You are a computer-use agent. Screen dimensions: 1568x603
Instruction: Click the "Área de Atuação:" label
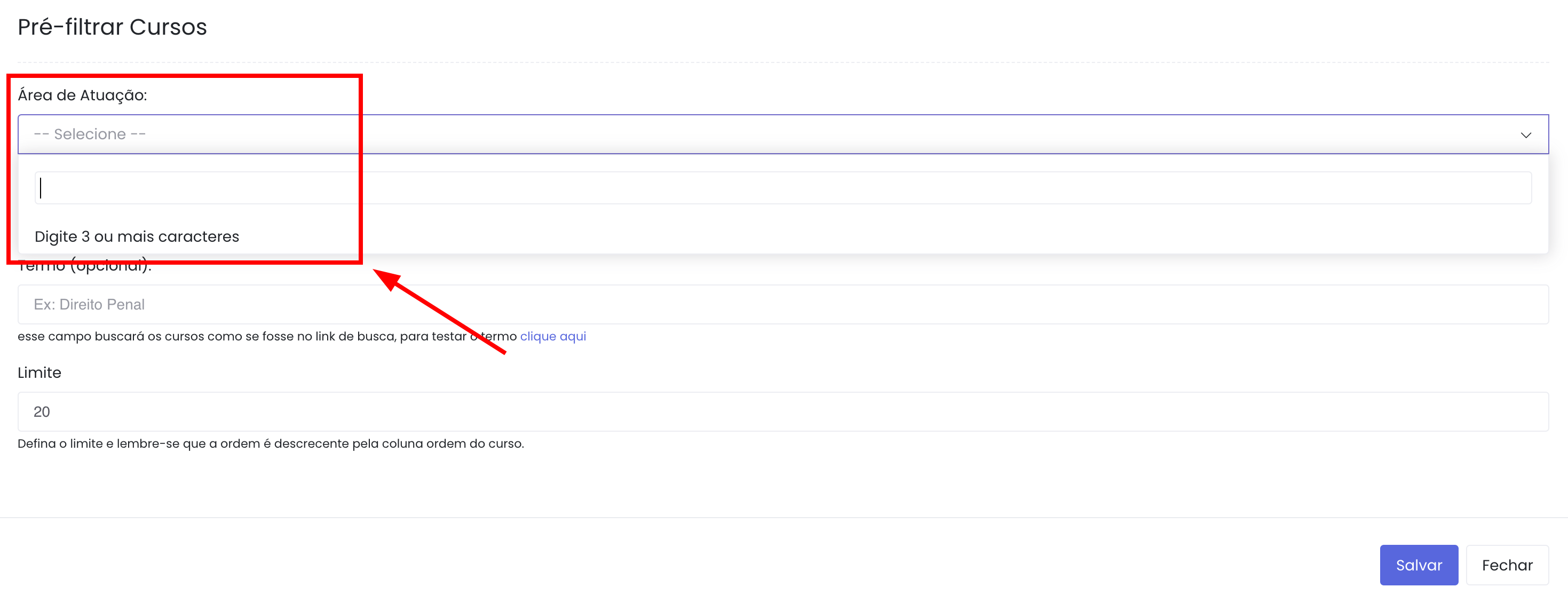[82, 95]
